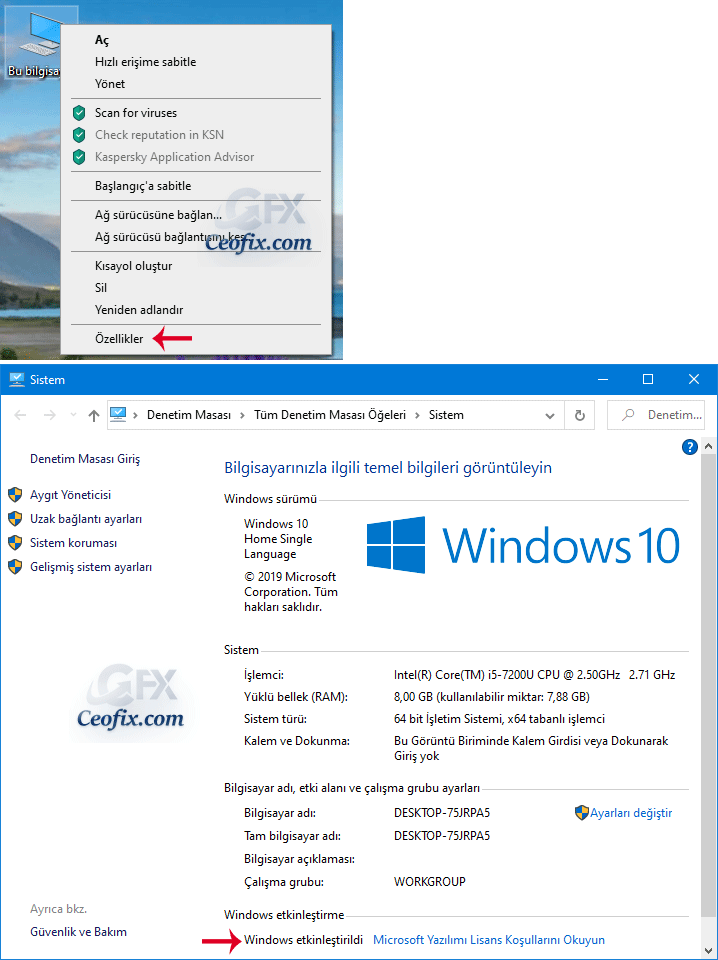Image resolution: width=718 pixels, height=960 pixels.
Task: Click the Windows 10 logo image
Action: (523, 544)
